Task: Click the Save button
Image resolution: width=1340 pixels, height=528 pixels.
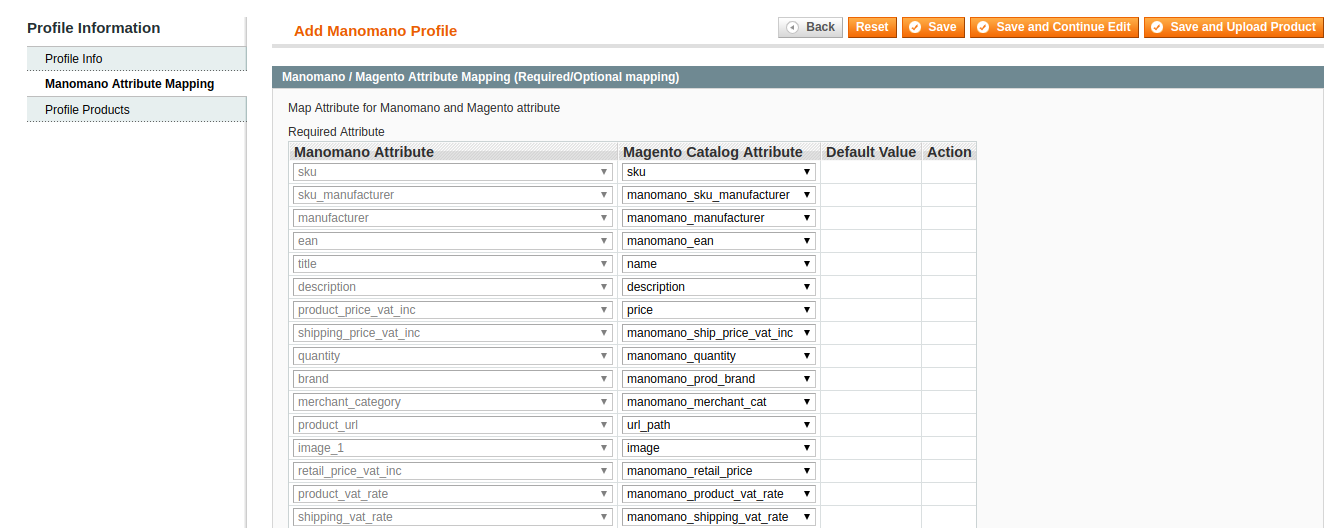Action: coord(933,27)
